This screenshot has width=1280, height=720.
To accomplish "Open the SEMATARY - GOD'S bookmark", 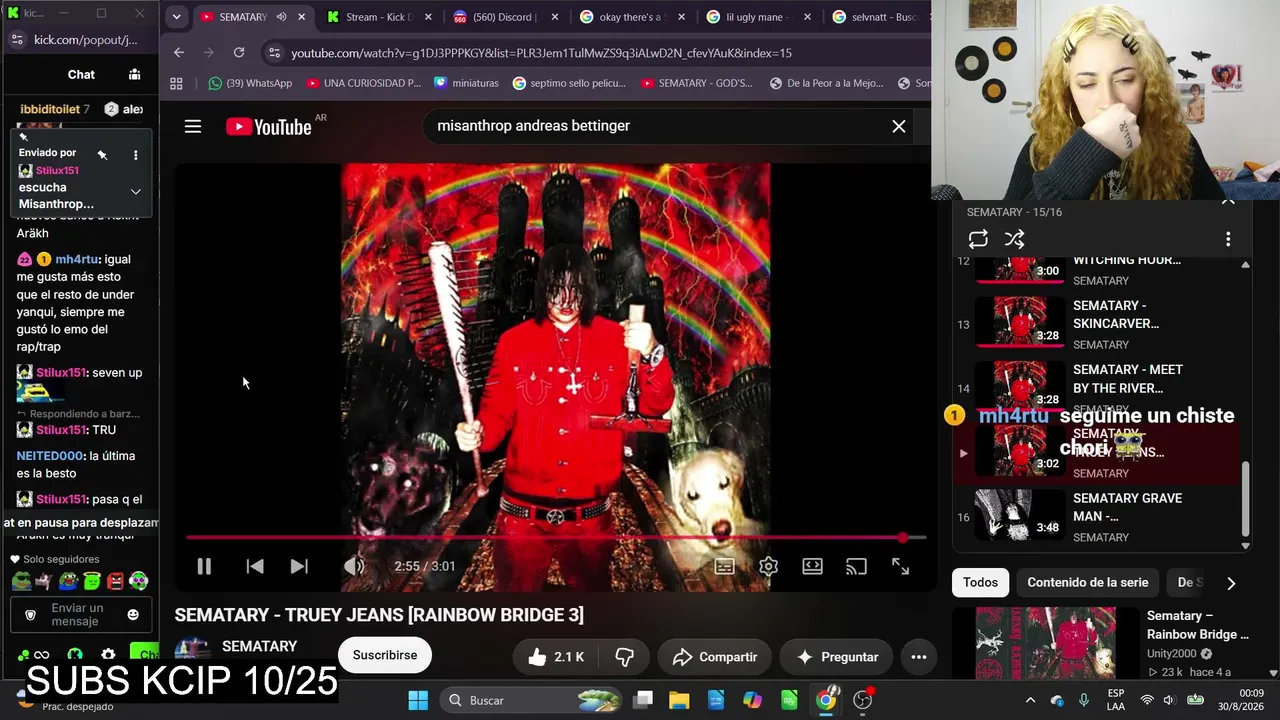I will [x=696, y=83].
